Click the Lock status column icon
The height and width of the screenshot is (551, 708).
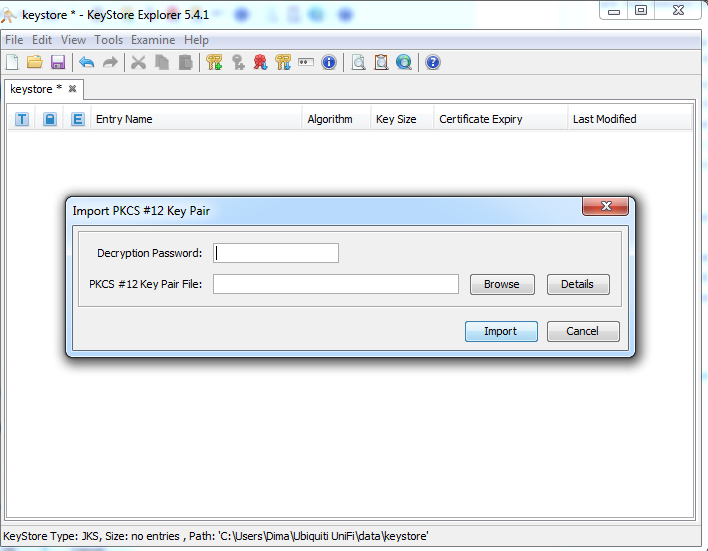(x=50, y=119)
